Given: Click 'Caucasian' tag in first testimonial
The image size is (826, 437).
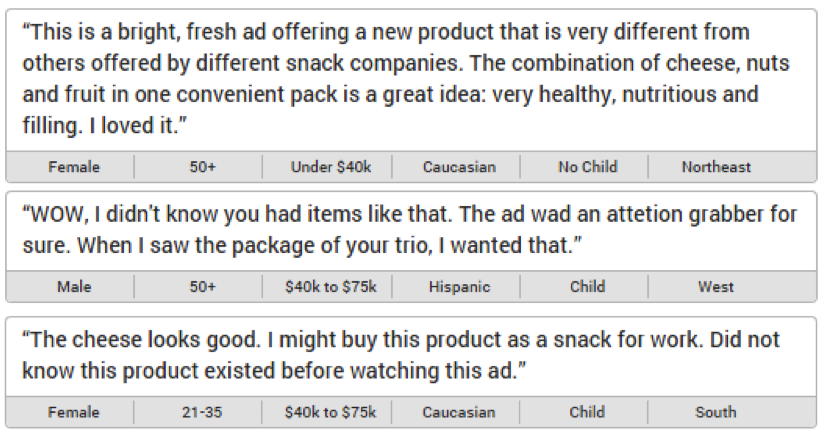Looking at the screenshot, I should click(459, 167).
